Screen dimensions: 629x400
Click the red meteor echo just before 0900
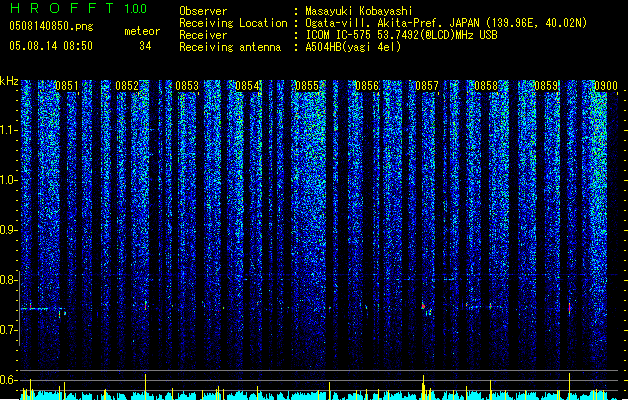pos(569,308)
